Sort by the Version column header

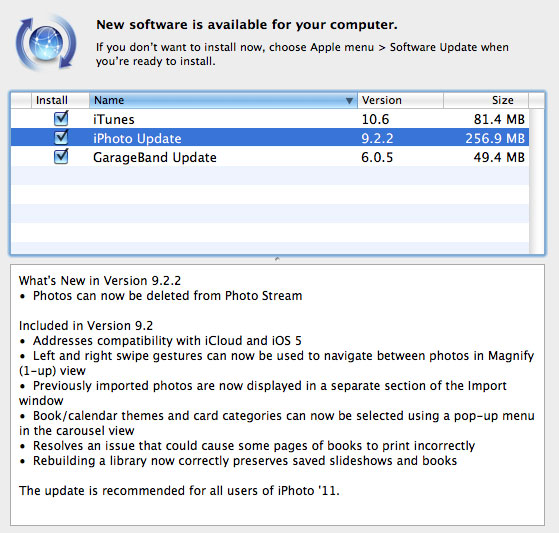[400, 100]
